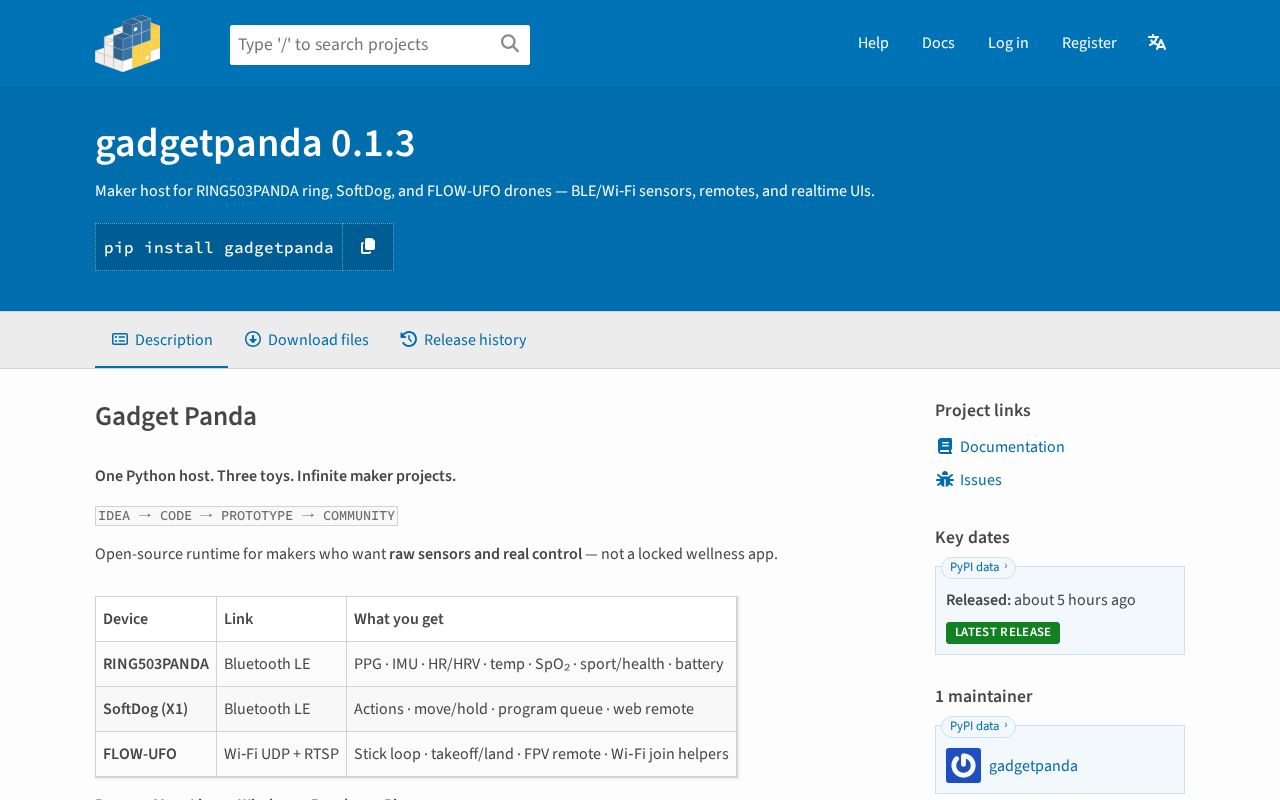
Task: Switch to the Release history tab
Action: point(463,339)
